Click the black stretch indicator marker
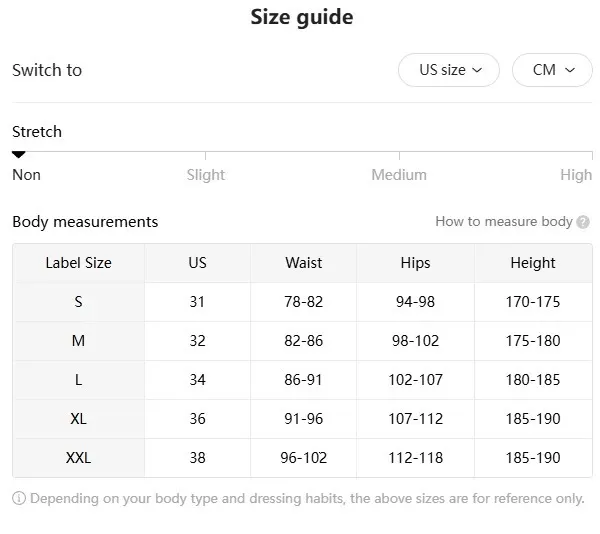Screen dimensions: 600x534 (18, 154)
